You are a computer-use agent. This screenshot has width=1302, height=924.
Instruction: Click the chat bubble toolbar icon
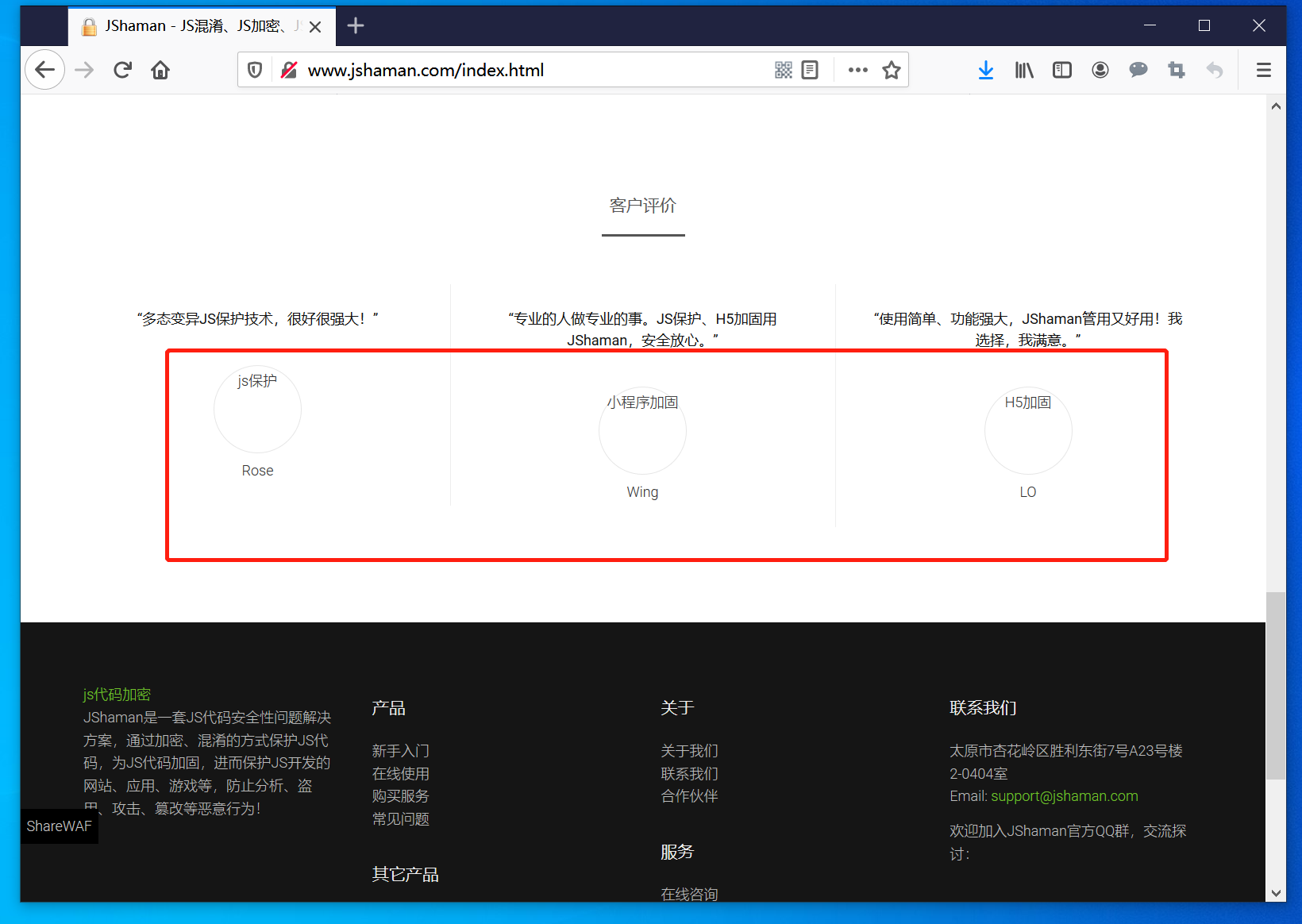[x=1138, y=70]
